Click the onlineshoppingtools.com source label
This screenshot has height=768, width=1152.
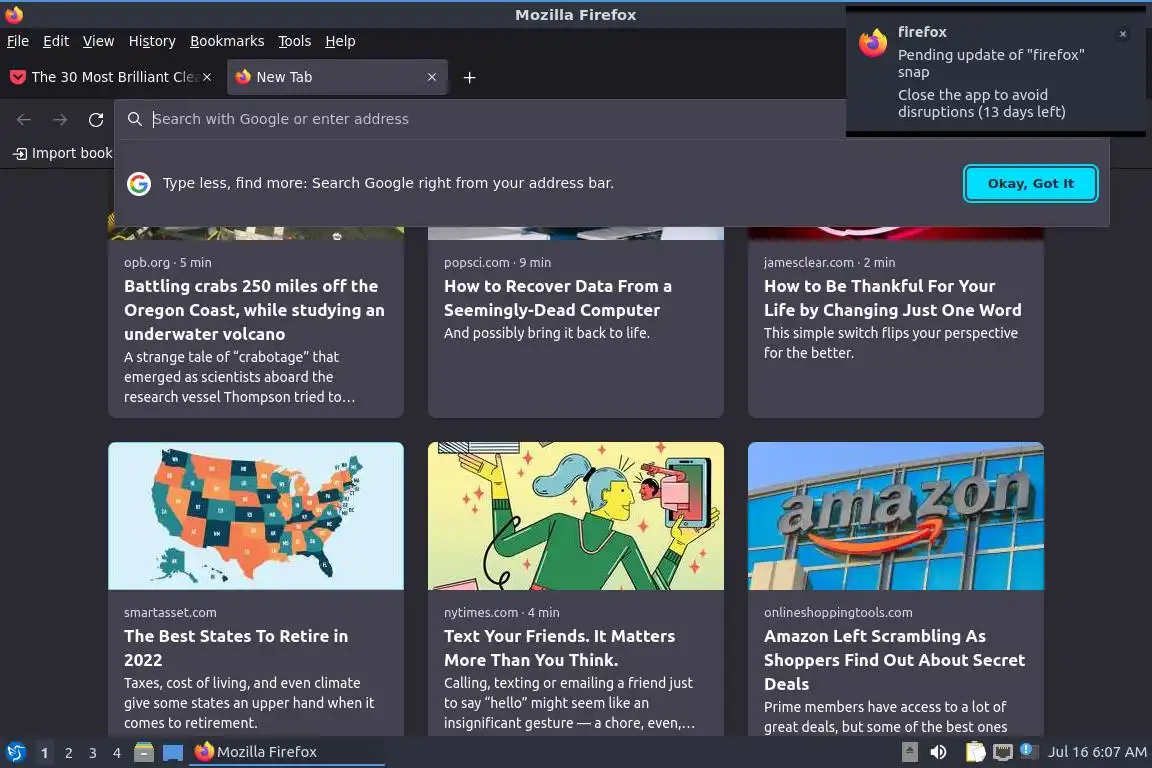tap(838, 612)
